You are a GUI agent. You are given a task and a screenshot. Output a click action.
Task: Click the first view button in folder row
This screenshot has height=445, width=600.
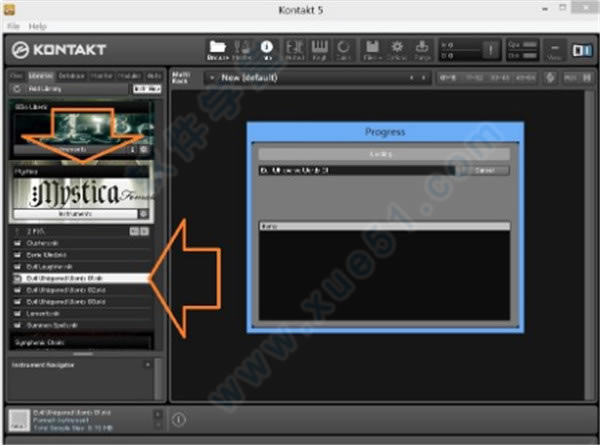coord(134,231)
